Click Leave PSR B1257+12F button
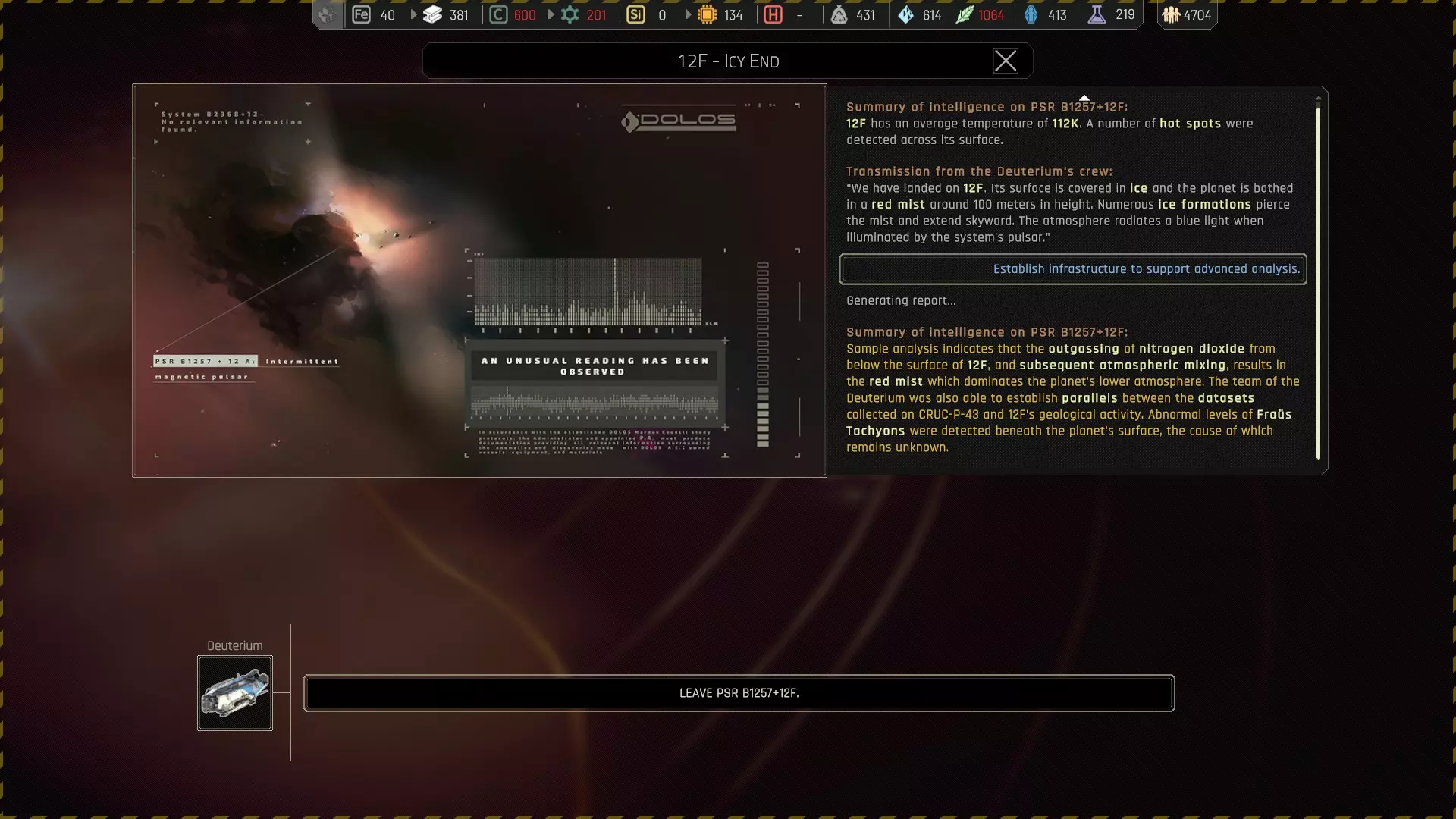The height and width of the screenshot is (819, 1456). point(739,693)
